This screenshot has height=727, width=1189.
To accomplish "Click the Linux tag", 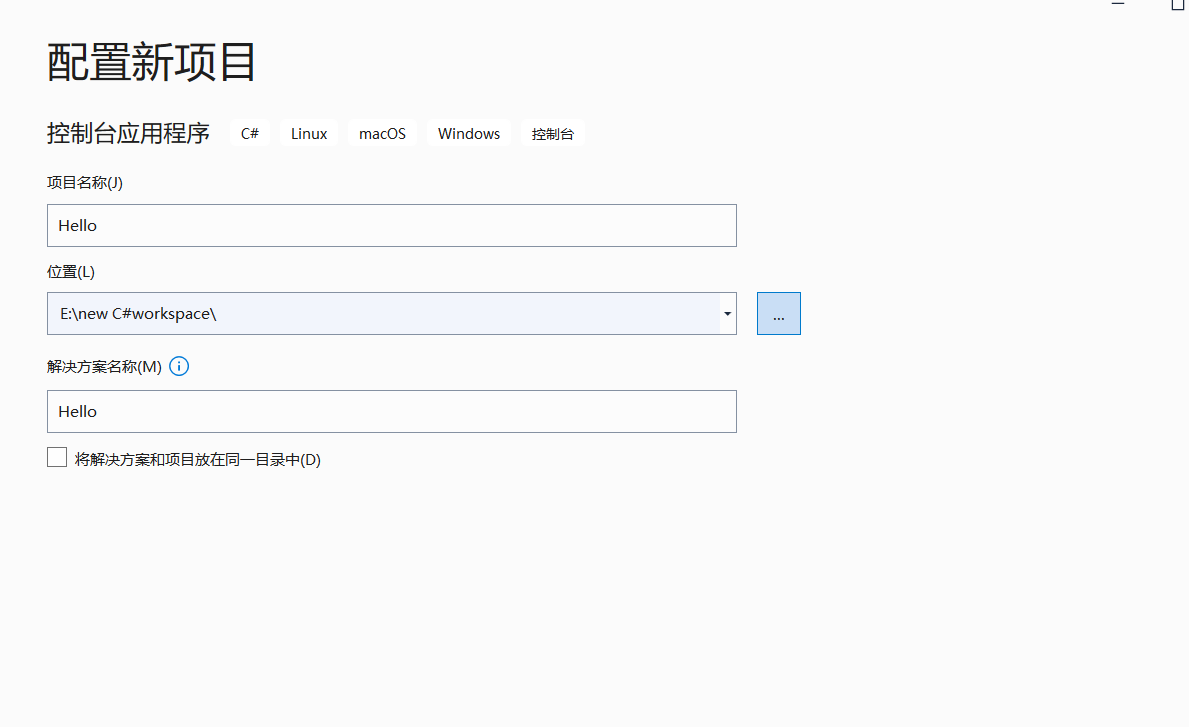I will [x=309, y=133].
